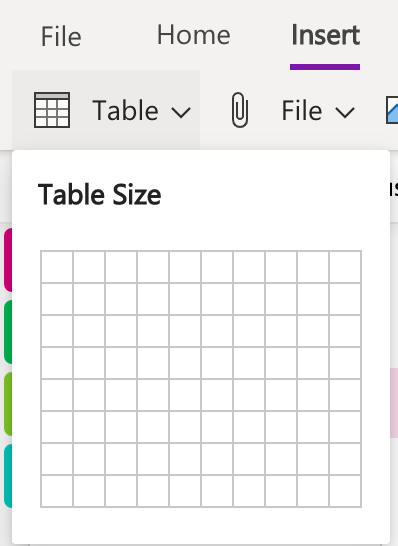Open the File menu tab
This screenshot has height=546, width=398.
(61, 36)
